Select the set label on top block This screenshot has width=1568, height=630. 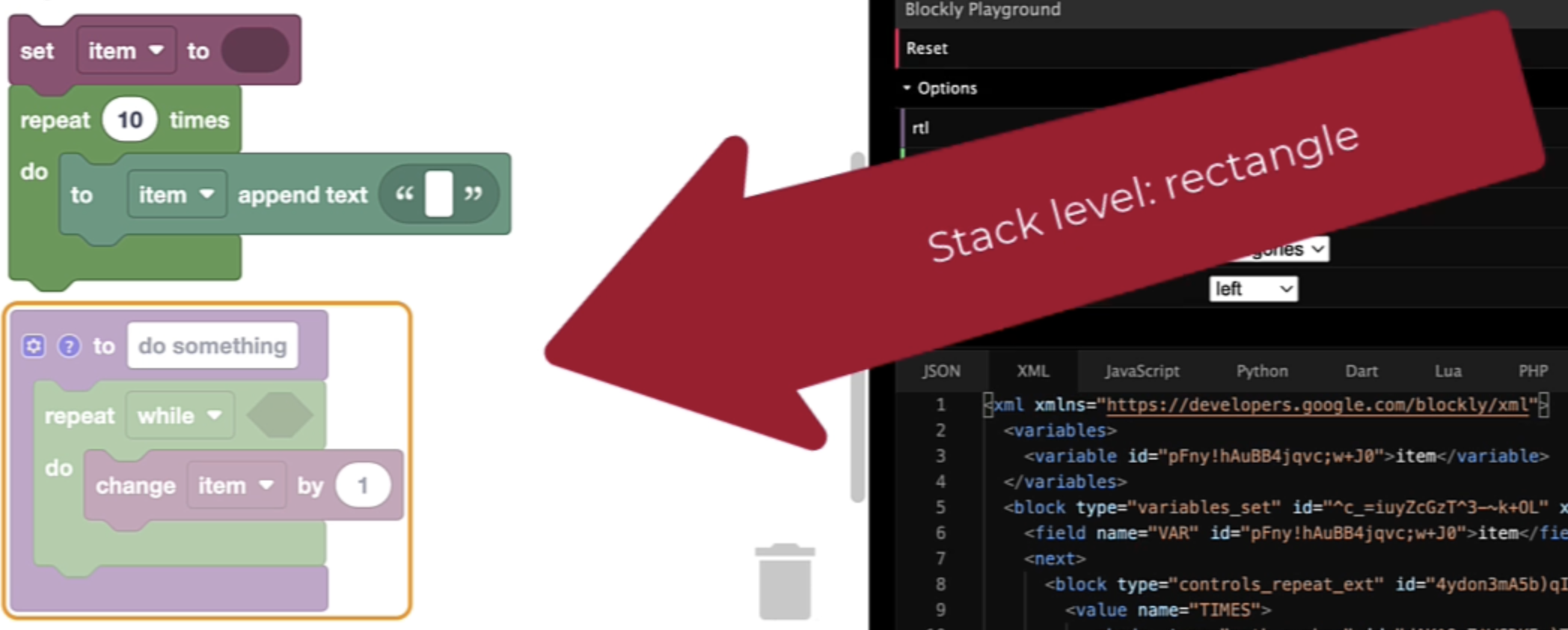click(37, 52)
